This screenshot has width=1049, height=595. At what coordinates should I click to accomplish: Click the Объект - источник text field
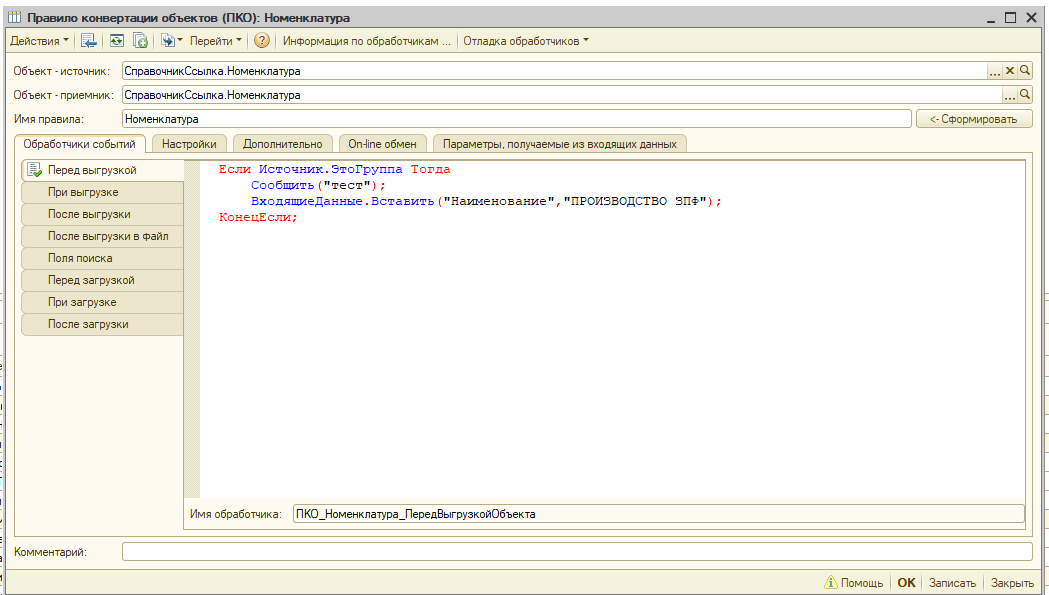coord(554,71)
